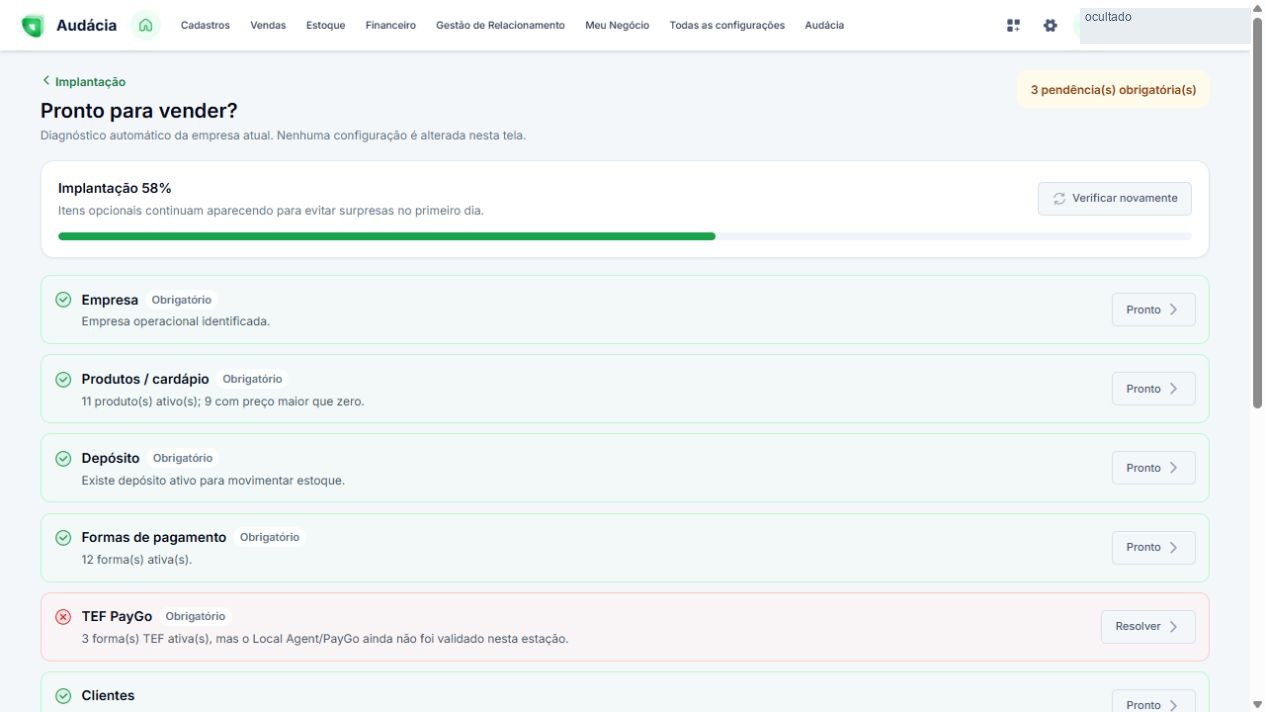Open the Cadastros menu

(x=205, y=25)
